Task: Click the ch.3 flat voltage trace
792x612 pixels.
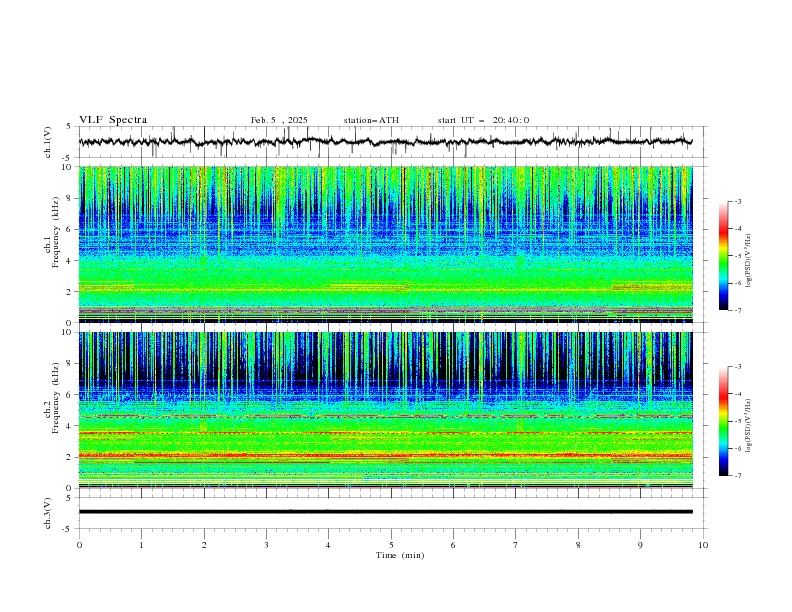Action: click(385, 512)
